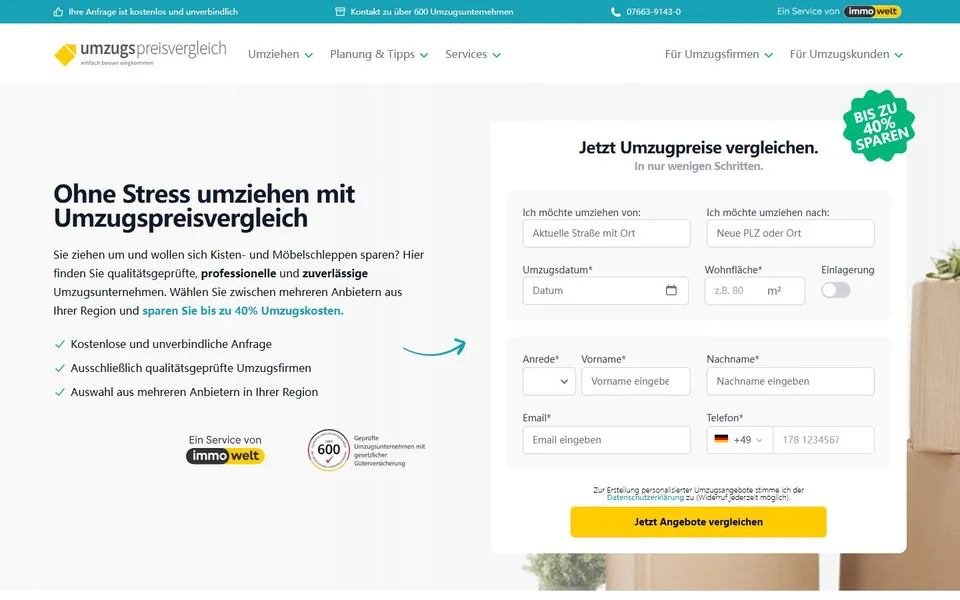Viewport: 960px width, 600px height.
Task: Click the Nachname eingeben field
Action: click(x=790, y=381)
